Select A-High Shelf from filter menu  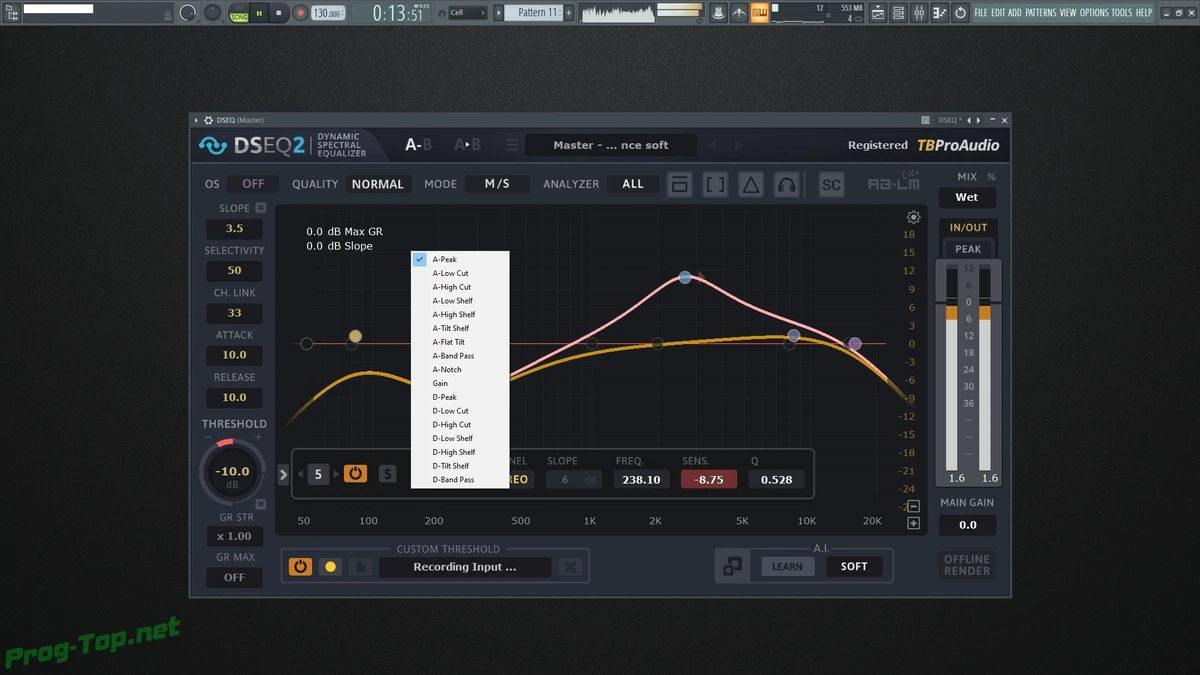pyautogui.click(x=460, y=314)
